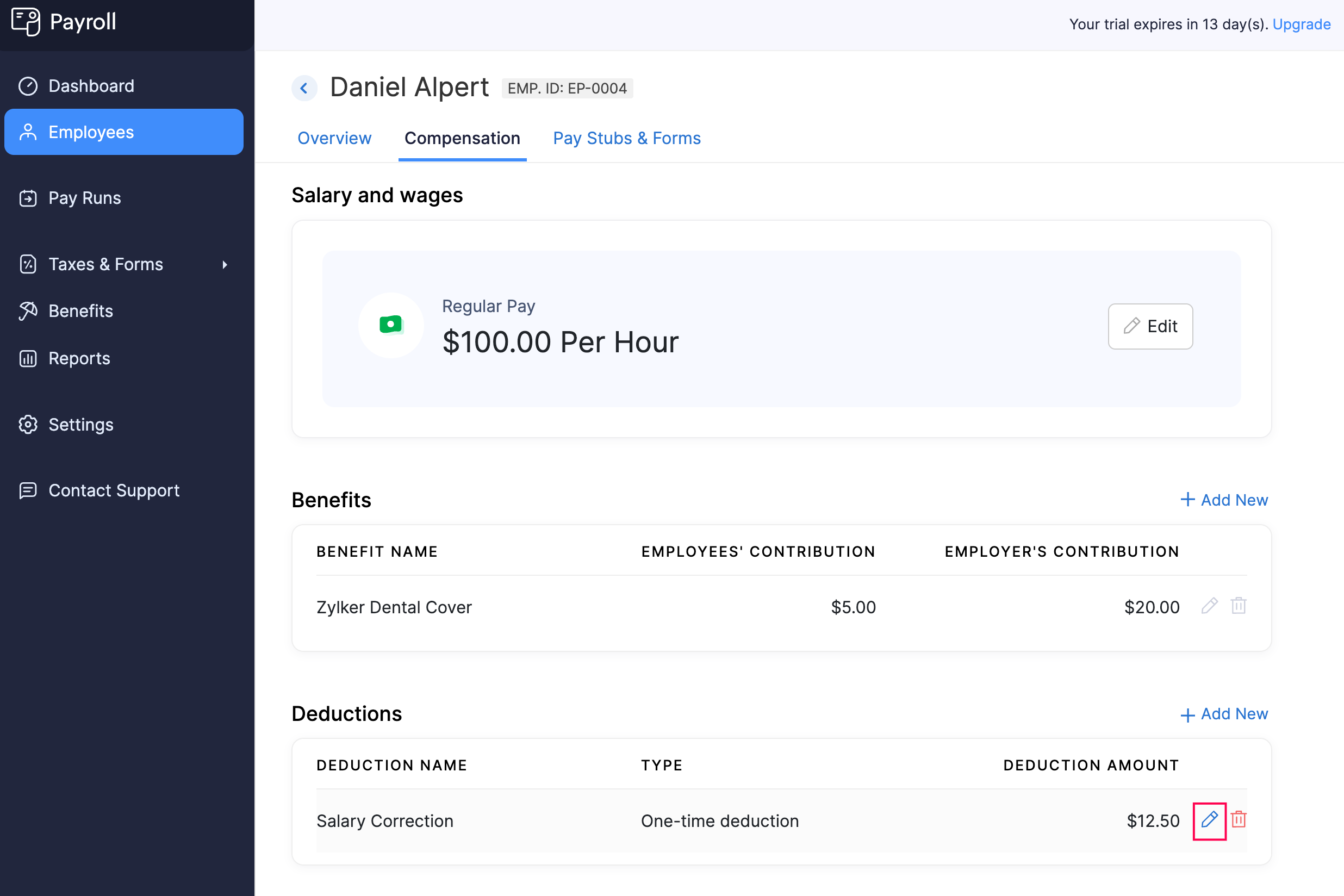Click the delete icon for Salary Correction deduction
The width and height of the screenshot is (1344, 896).
click(1238, 820)
